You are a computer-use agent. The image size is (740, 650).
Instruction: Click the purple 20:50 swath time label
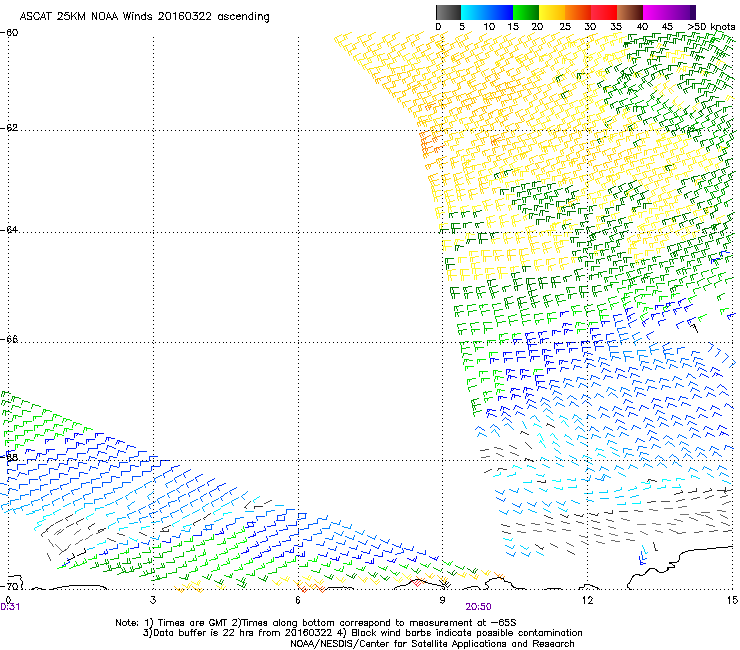click(479, 607)
